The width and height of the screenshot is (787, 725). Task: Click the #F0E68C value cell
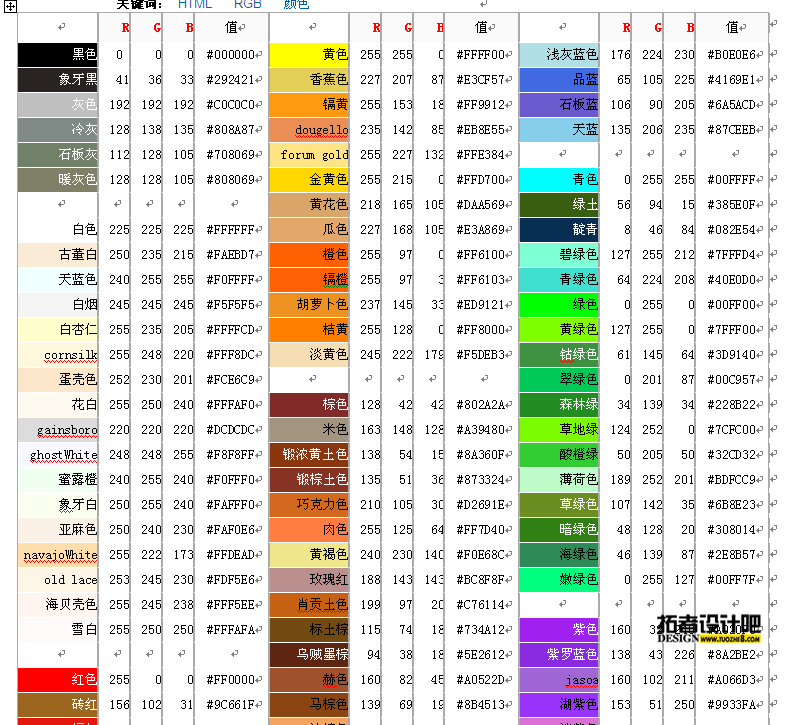pos(481,555)
